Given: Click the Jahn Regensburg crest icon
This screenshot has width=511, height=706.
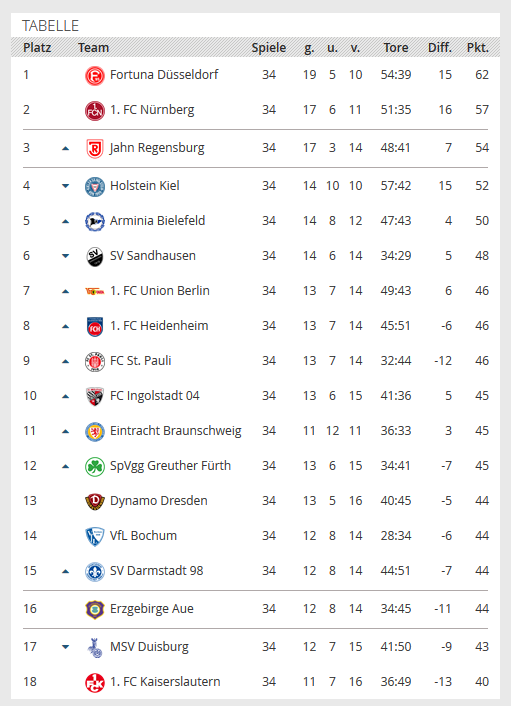Looking at the screenshot, I should [x=95, y=148].
